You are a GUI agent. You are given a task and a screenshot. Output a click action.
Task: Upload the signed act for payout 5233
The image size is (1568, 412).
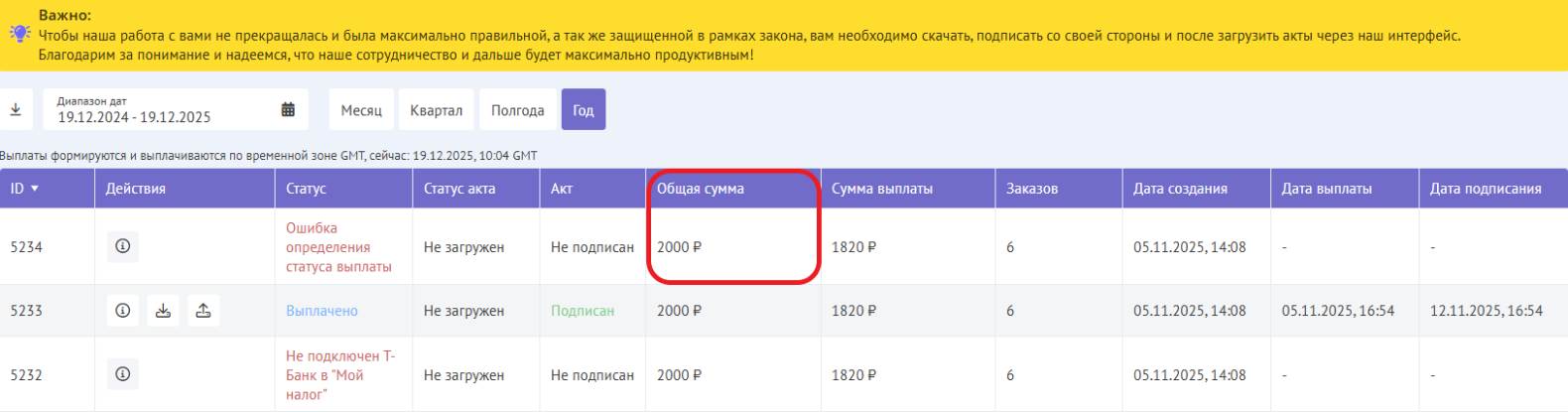coord(203,311)
